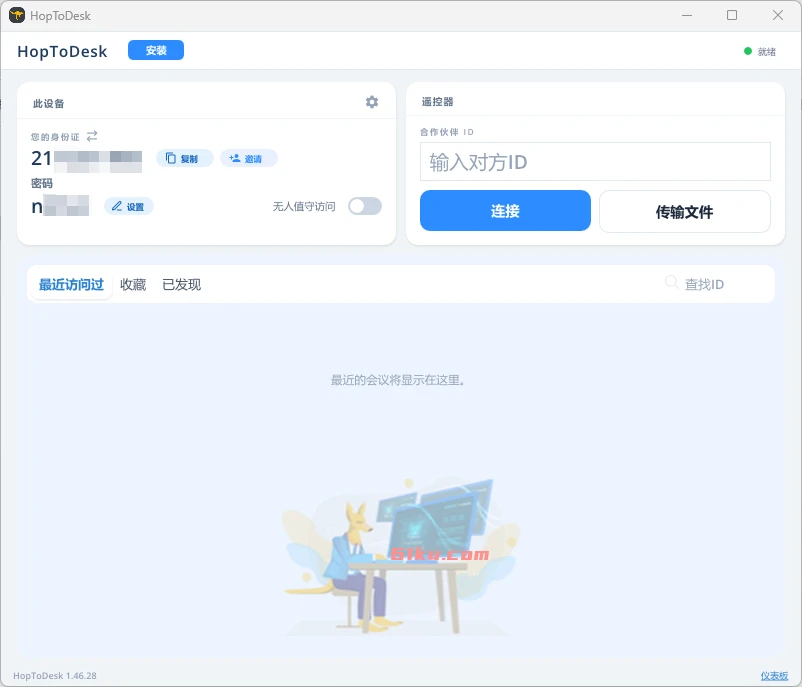Select the 最近访问过 tab
The width and height of the screenshot is (802, 687).
71,284
